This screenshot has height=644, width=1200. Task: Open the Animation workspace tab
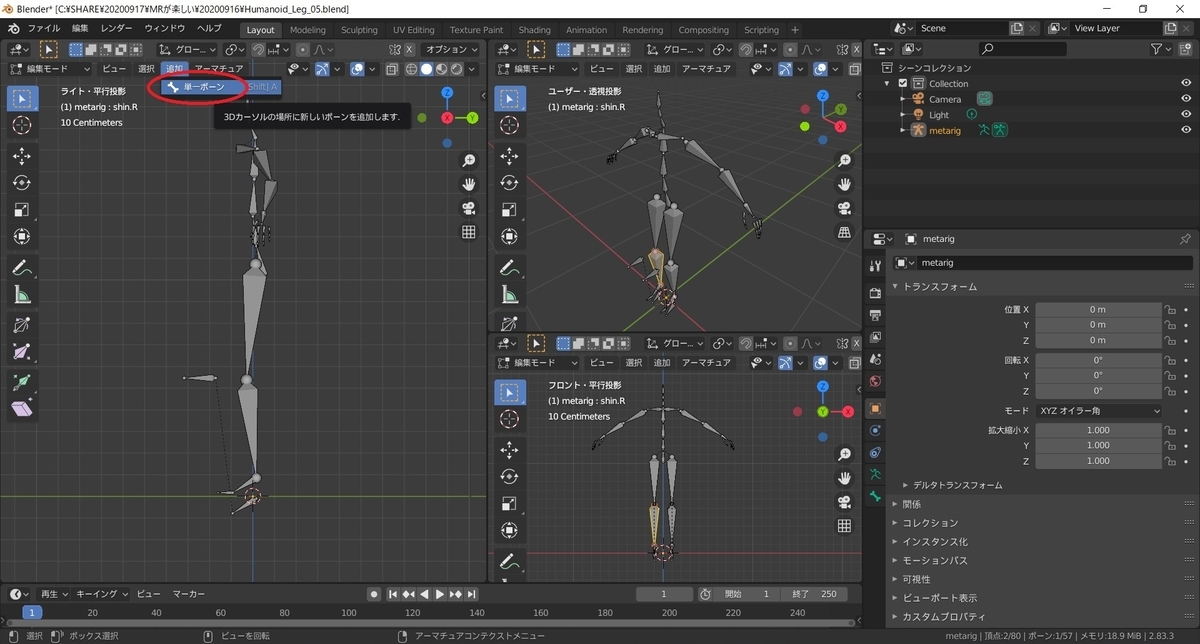[x=586, y=30]
